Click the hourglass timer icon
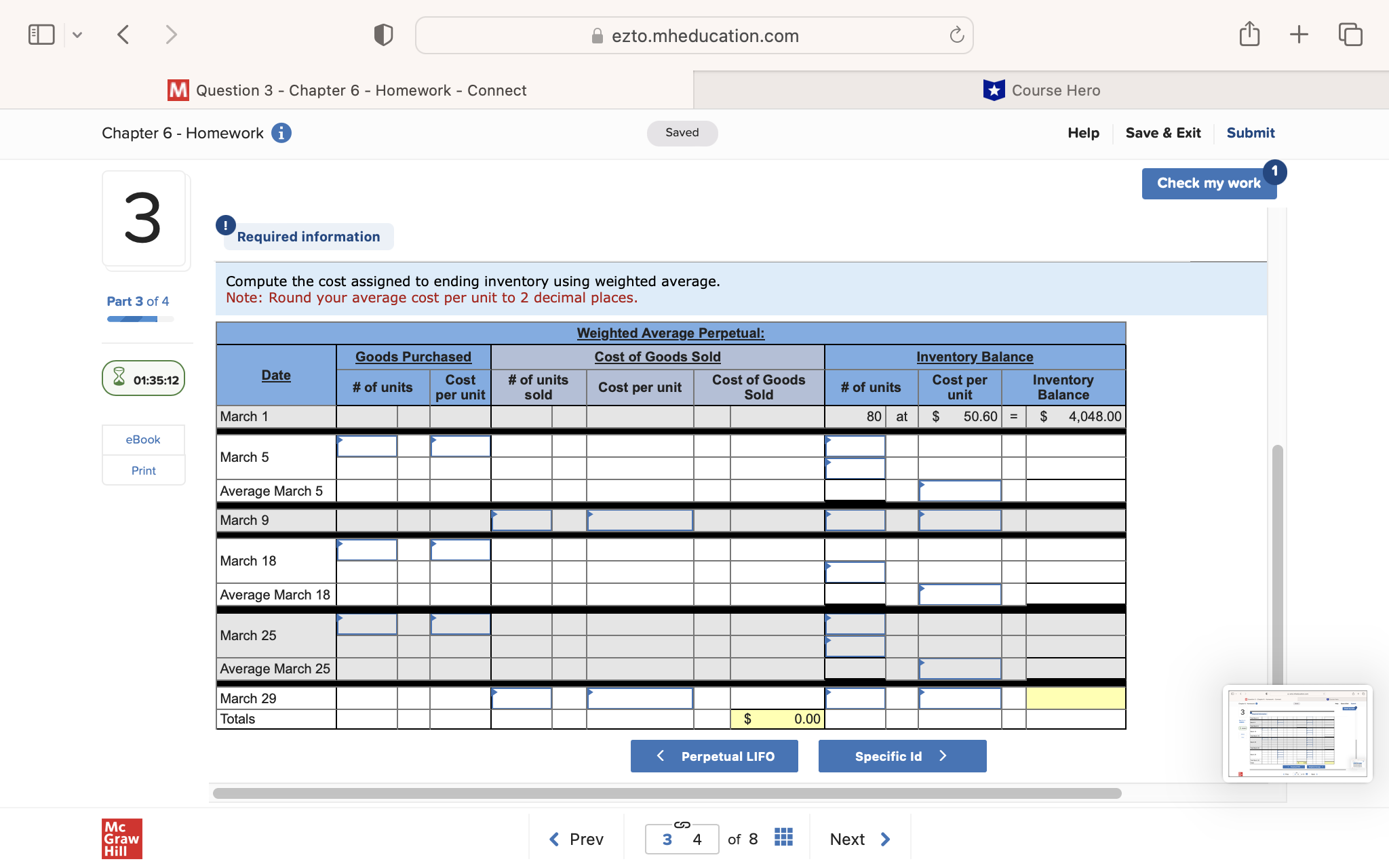 [119, 378]
